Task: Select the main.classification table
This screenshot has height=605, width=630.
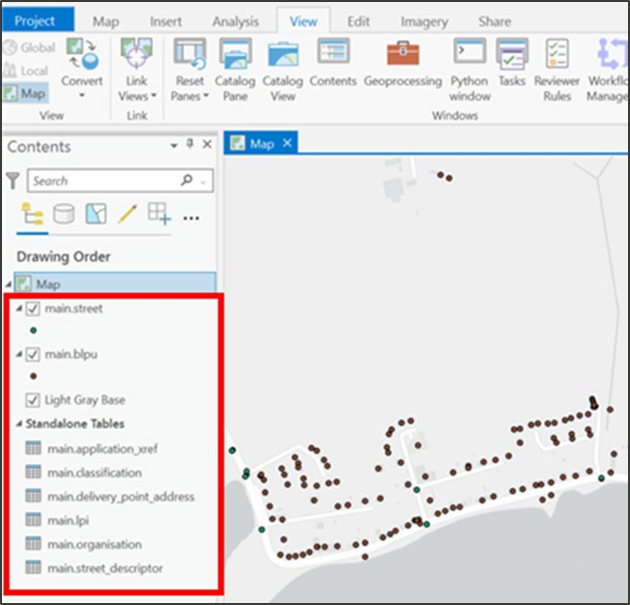Action: pos(94,472)
